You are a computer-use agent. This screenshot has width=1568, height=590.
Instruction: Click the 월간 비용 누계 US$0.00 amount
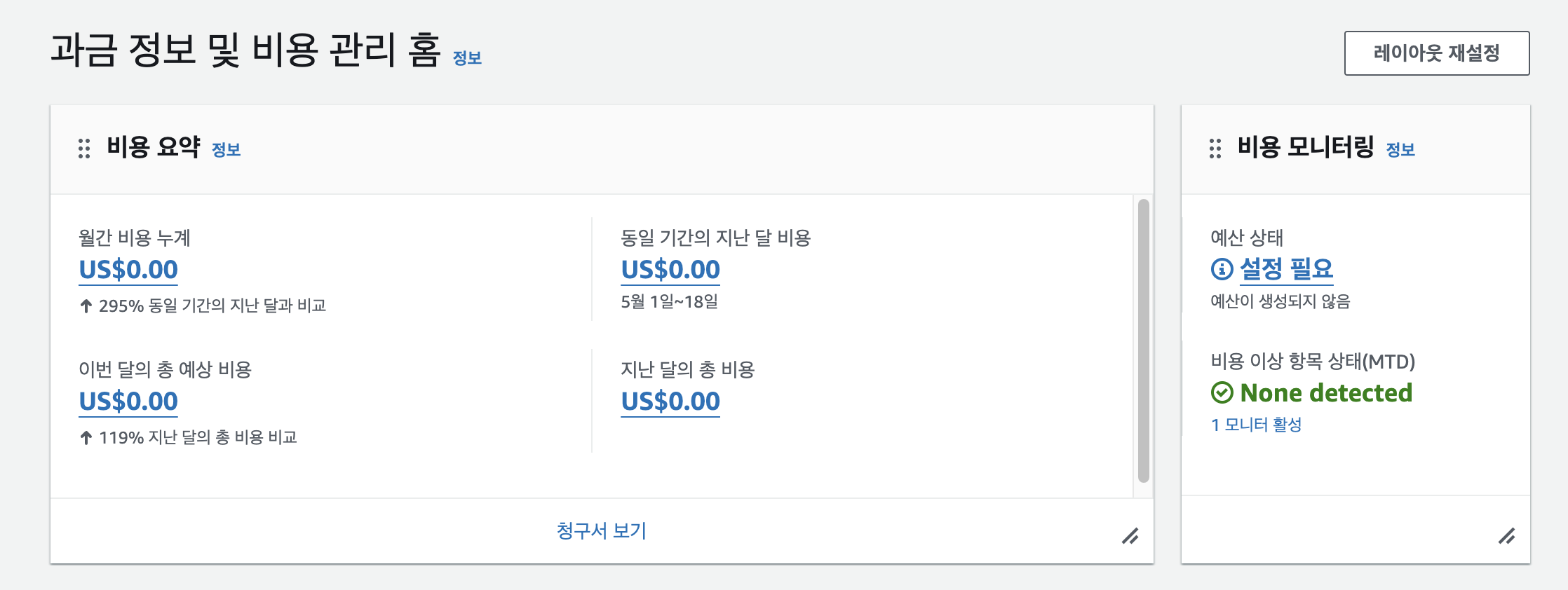click(128, 270)
